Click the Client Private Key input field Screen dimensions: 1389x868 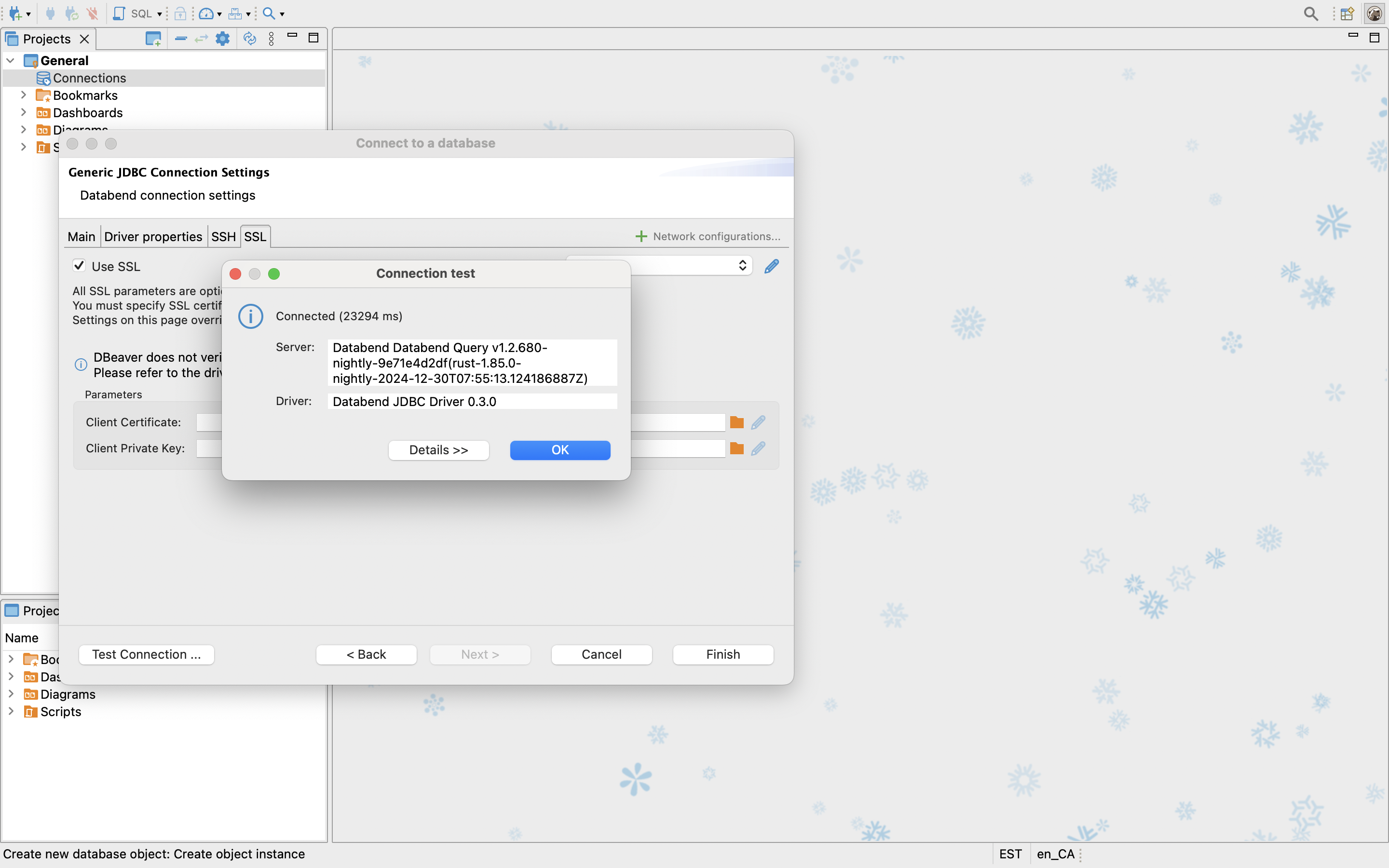tap(461, 448)
